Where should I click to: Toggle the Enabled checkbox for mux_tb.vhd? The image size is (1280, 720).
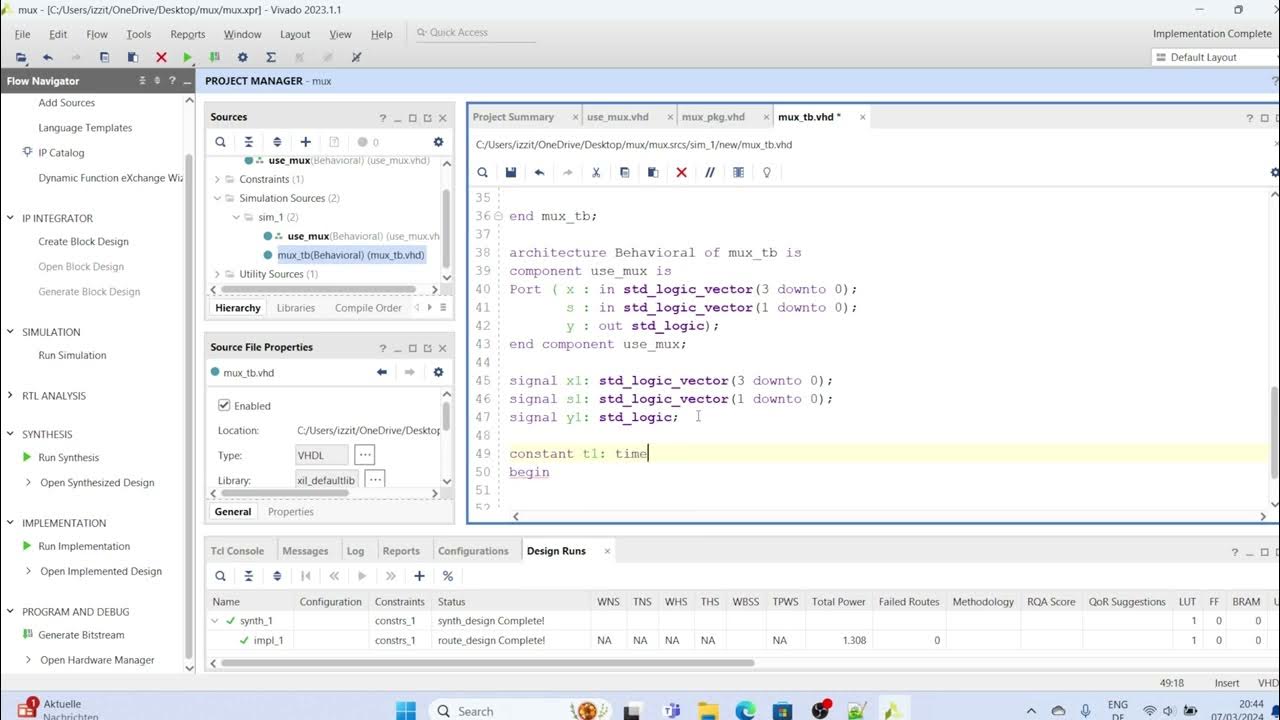[x=224, y=406]
